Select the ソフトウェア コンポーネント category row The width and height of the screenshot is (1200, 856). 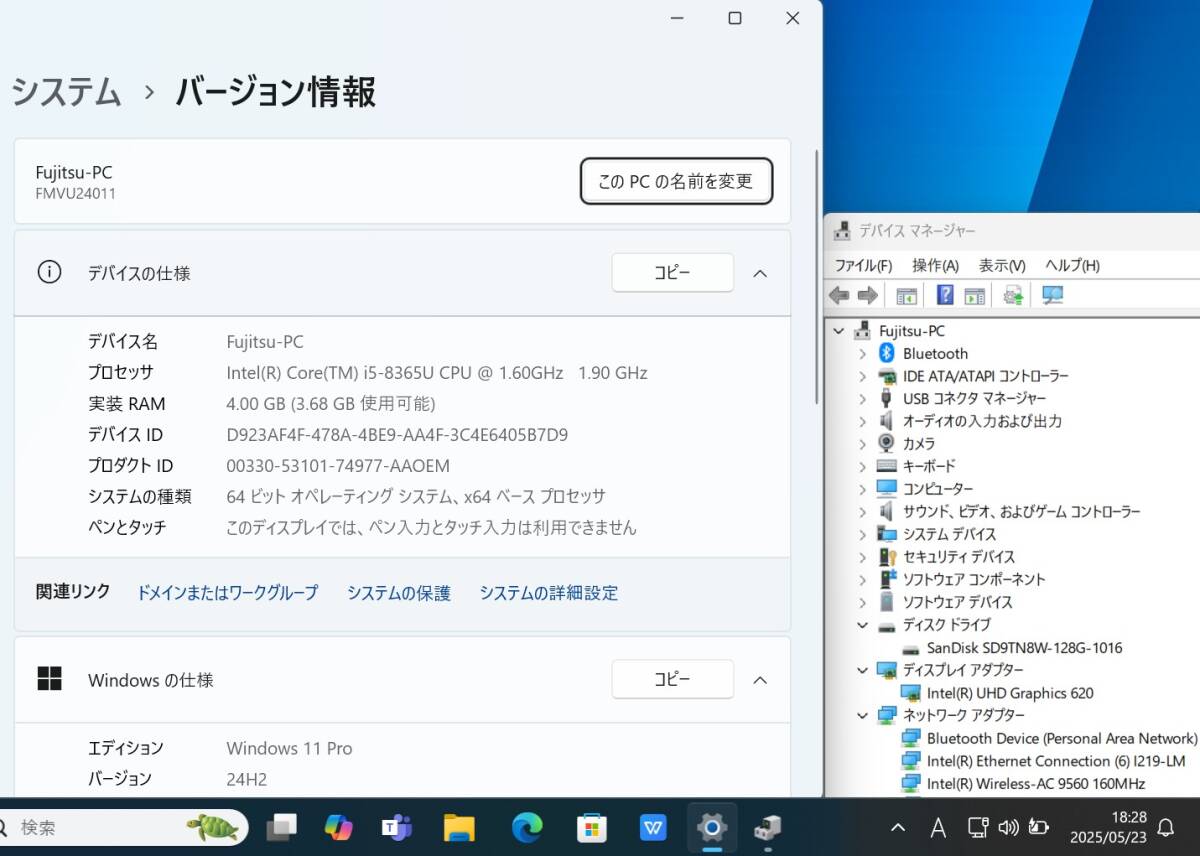click(974, 579)
